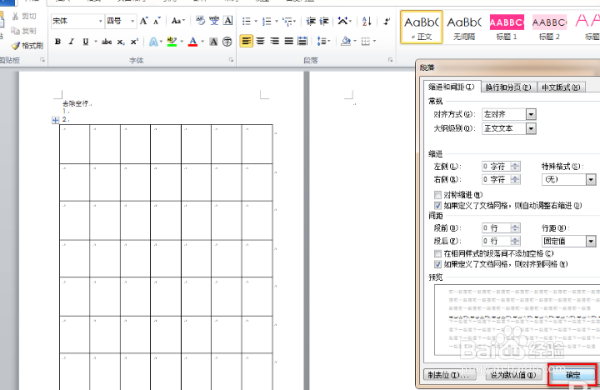
Task: Apply the red font color
Action: tap(193, 41)
